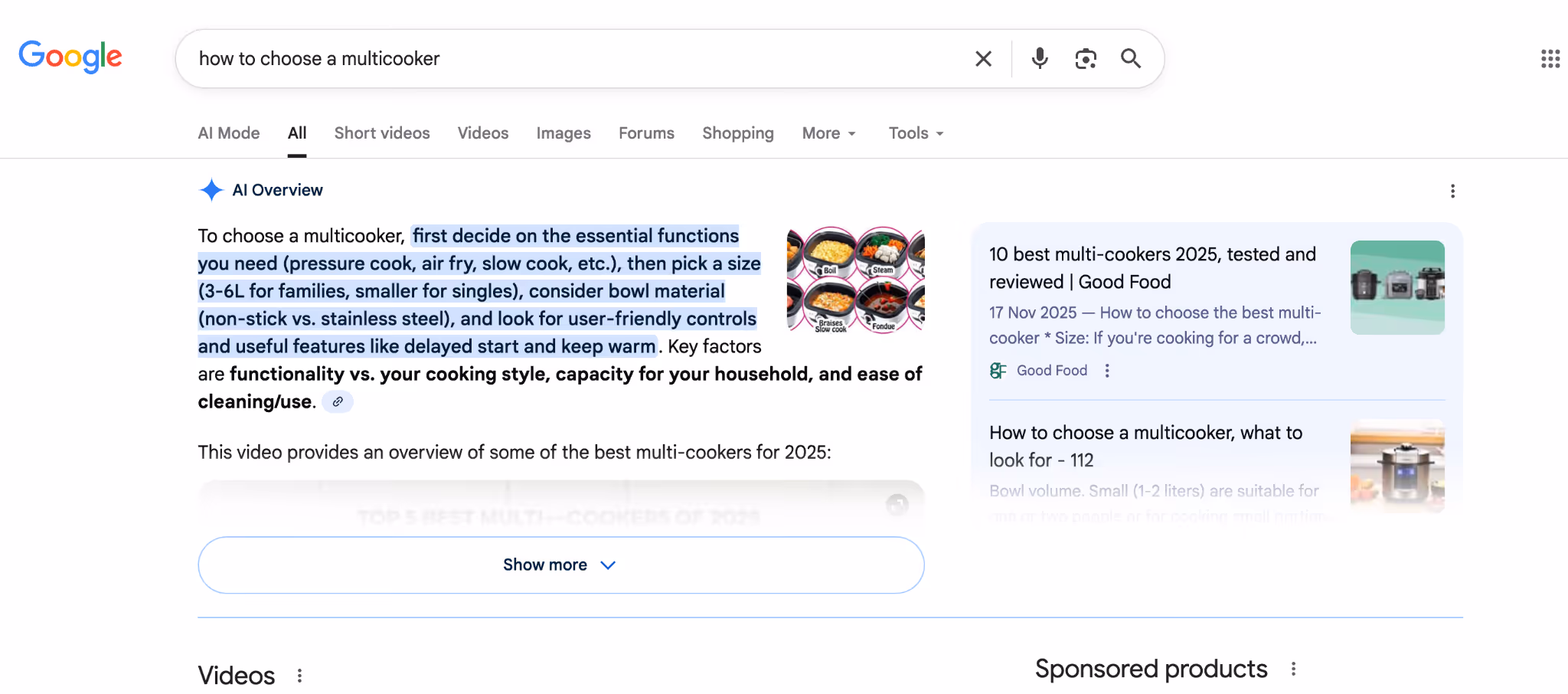Open the Good Food 10 best multi-cookers article
The width and height of the screenshot is (1568, 694).
[1151, 267]
